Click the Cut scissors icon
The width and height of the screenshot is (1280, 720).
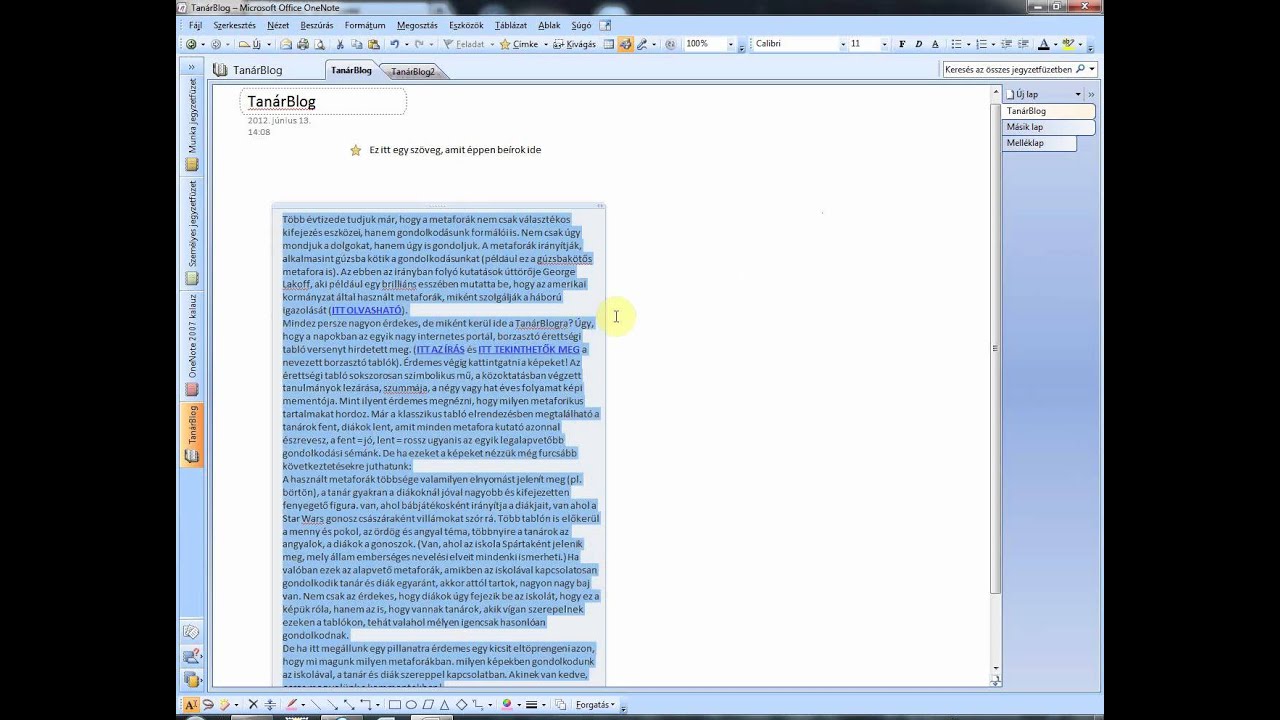(x=340, y=44)
